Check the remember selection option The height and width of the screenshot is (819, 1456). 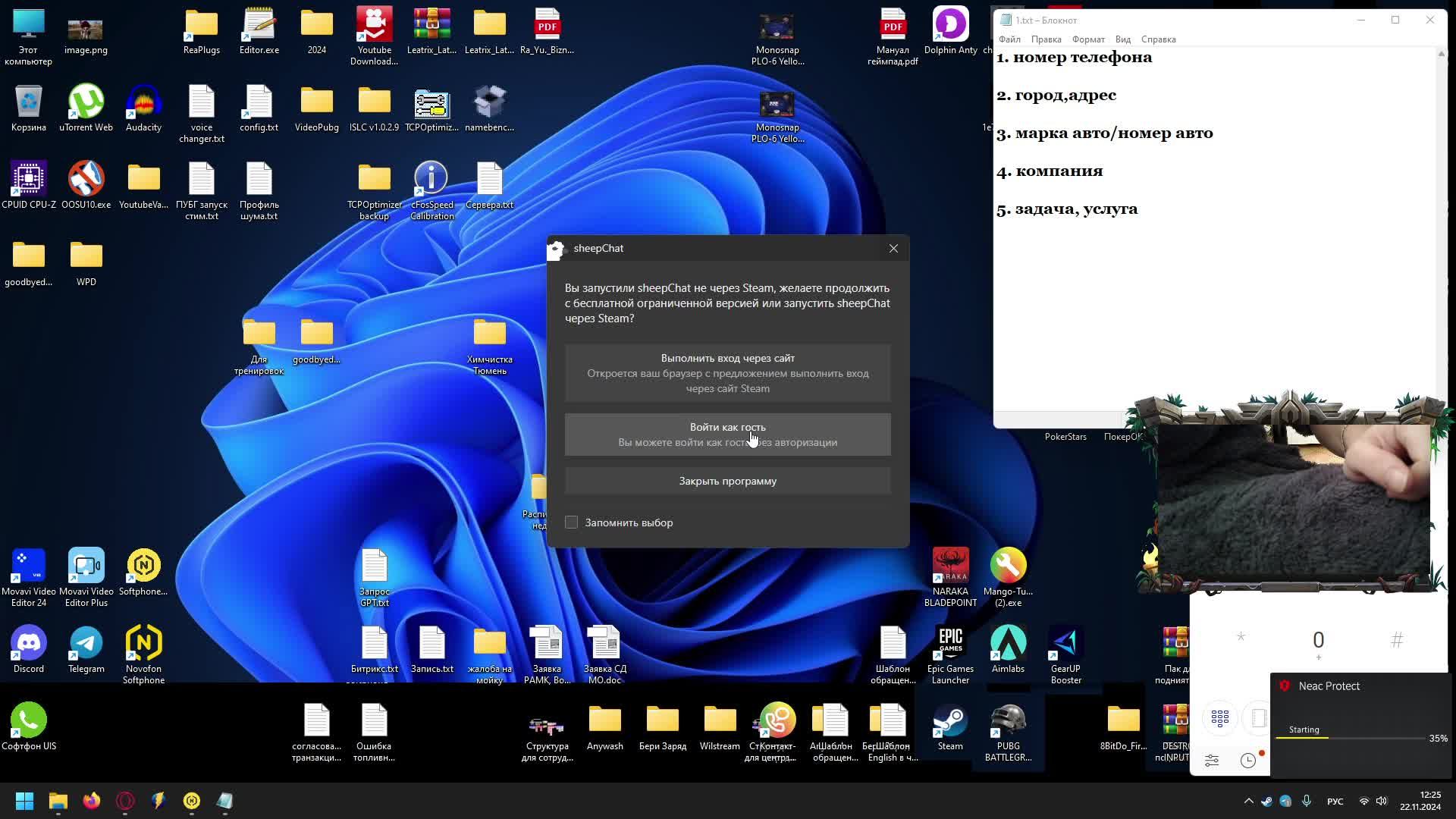[x=571, y=522]
